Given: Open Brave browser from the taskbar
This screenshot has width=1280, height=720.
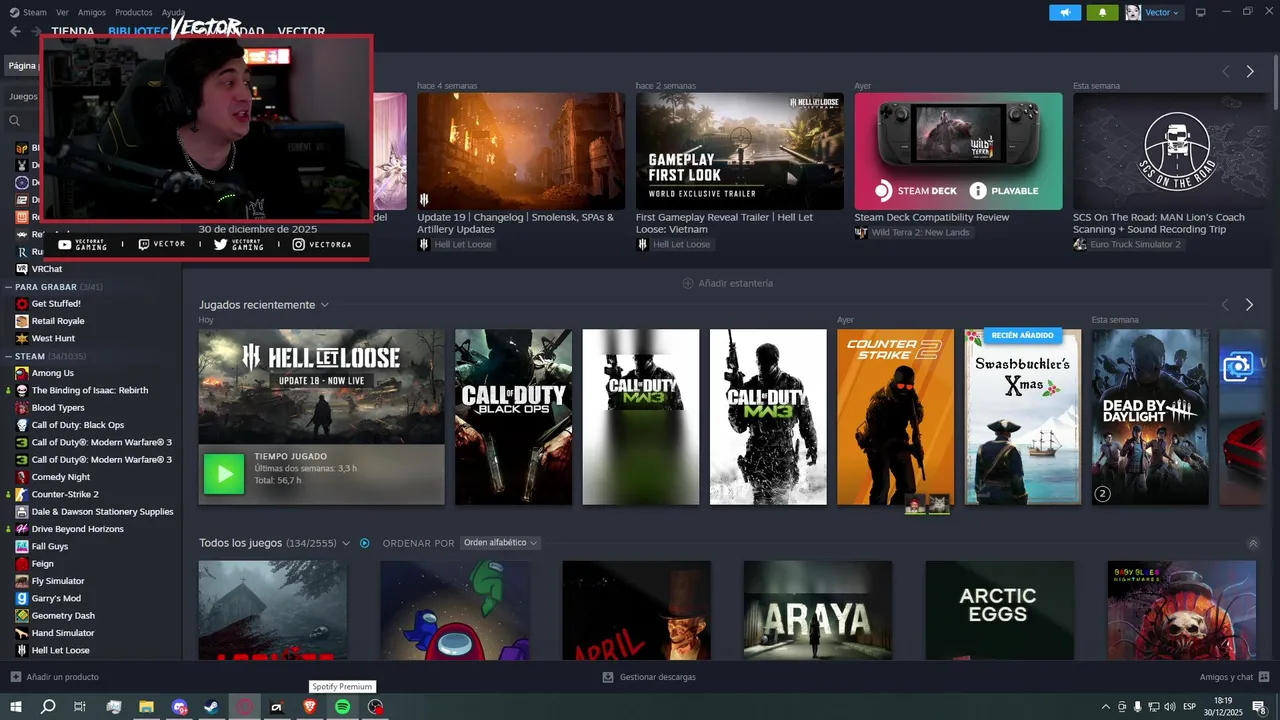Looking at the screenshot, I should [x=310, y=707].
